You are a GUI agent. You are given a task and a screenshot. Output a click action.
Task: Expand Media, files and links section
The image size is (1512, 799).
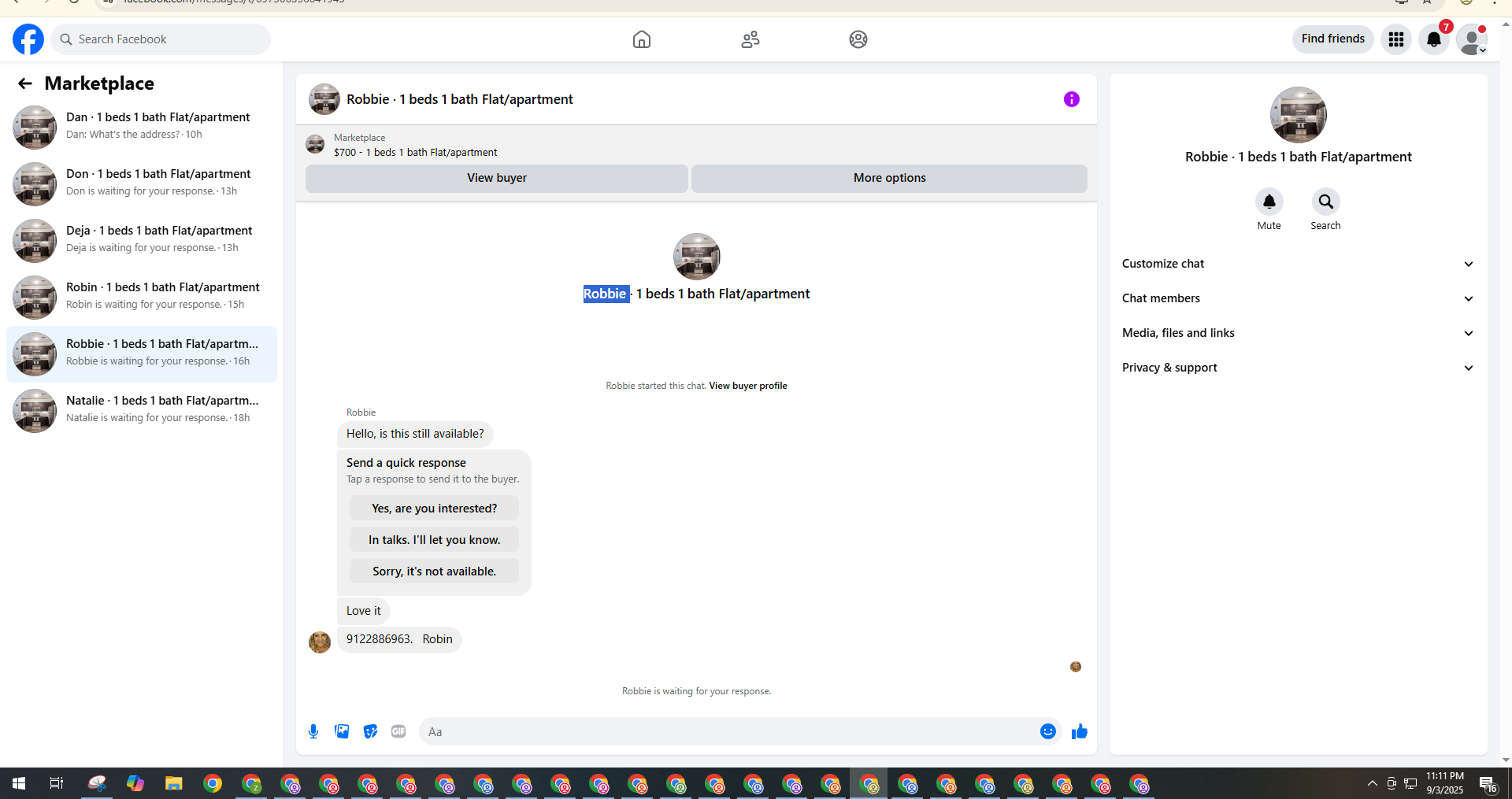[1299, 333]
